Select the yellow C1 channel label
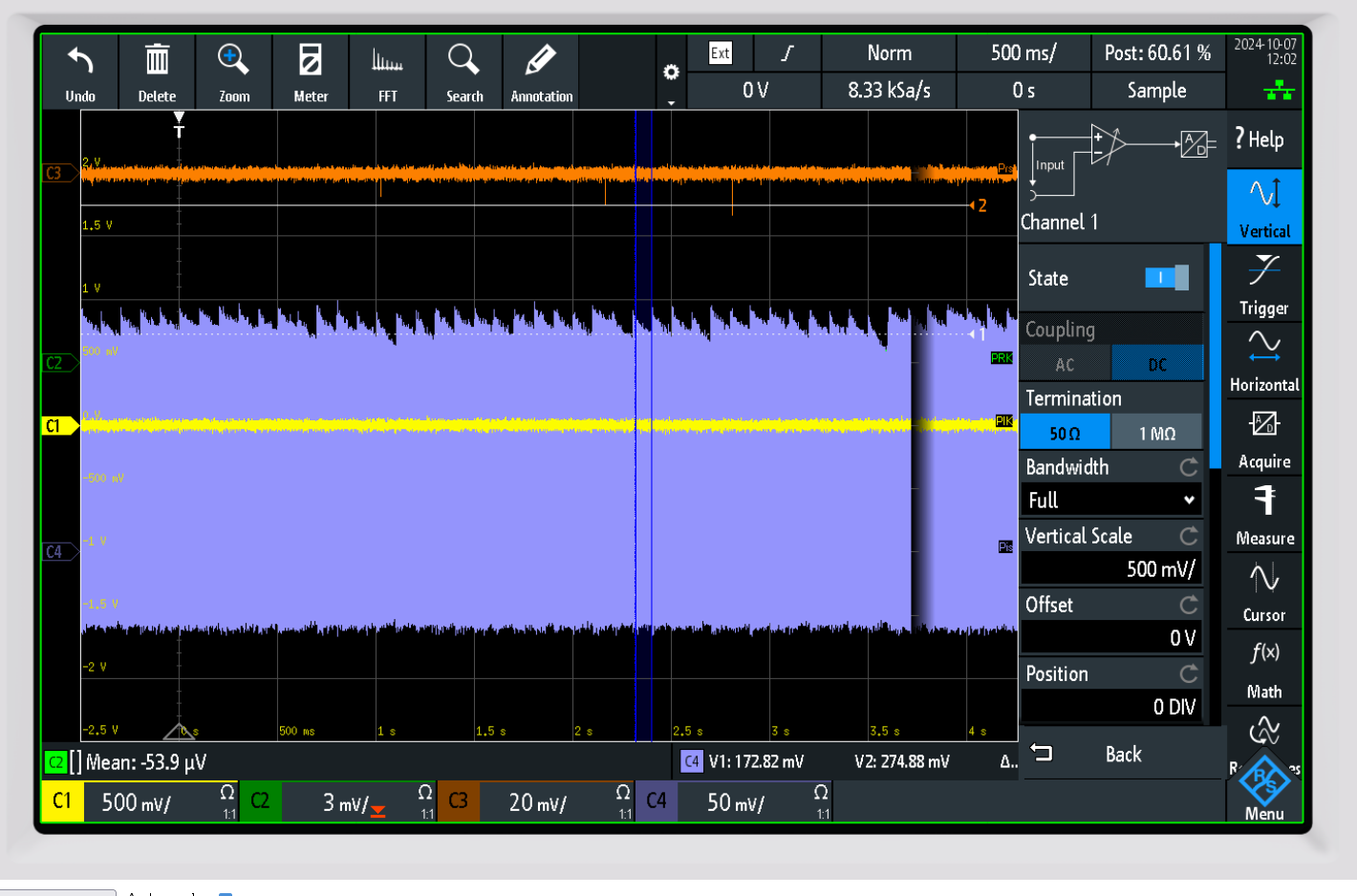Screen dimensions: 1357x896 (x=62, y=800)
